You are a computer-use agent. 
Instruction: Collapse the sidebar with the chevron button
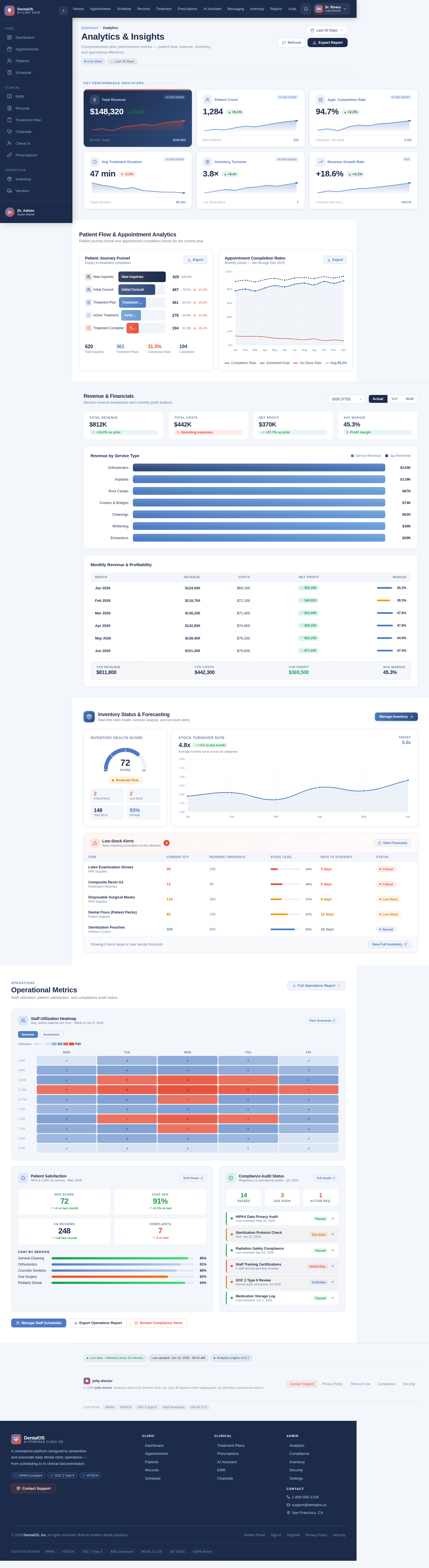63,10
